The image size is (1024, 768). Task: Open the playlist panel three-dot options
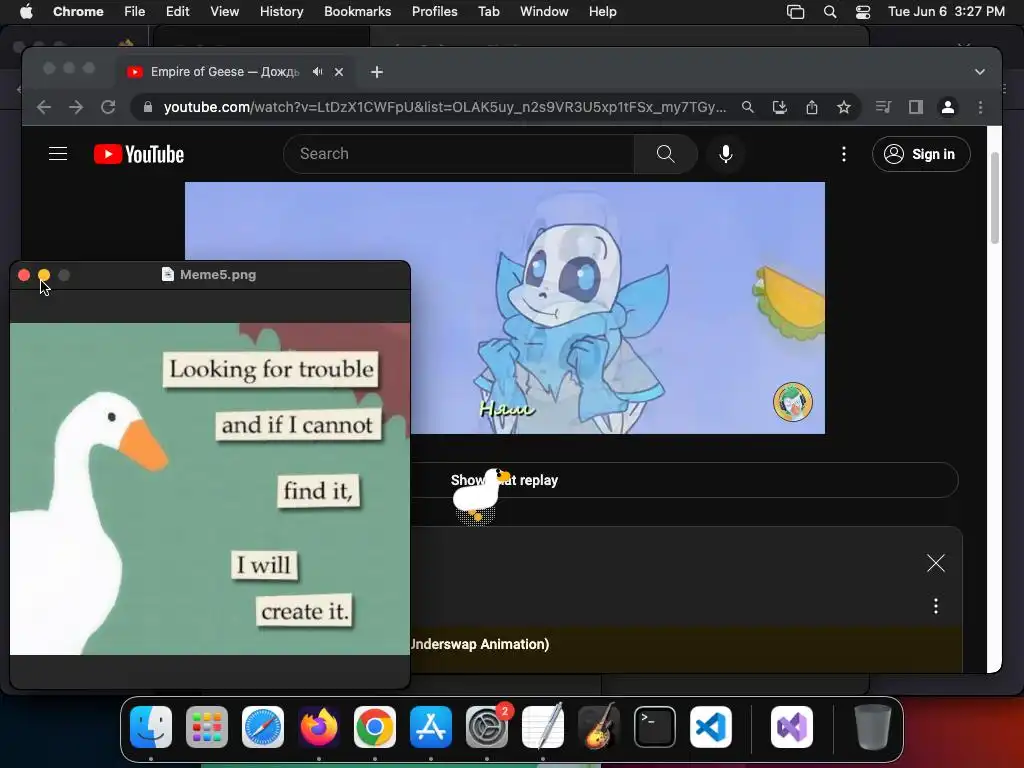pos(936,606)
